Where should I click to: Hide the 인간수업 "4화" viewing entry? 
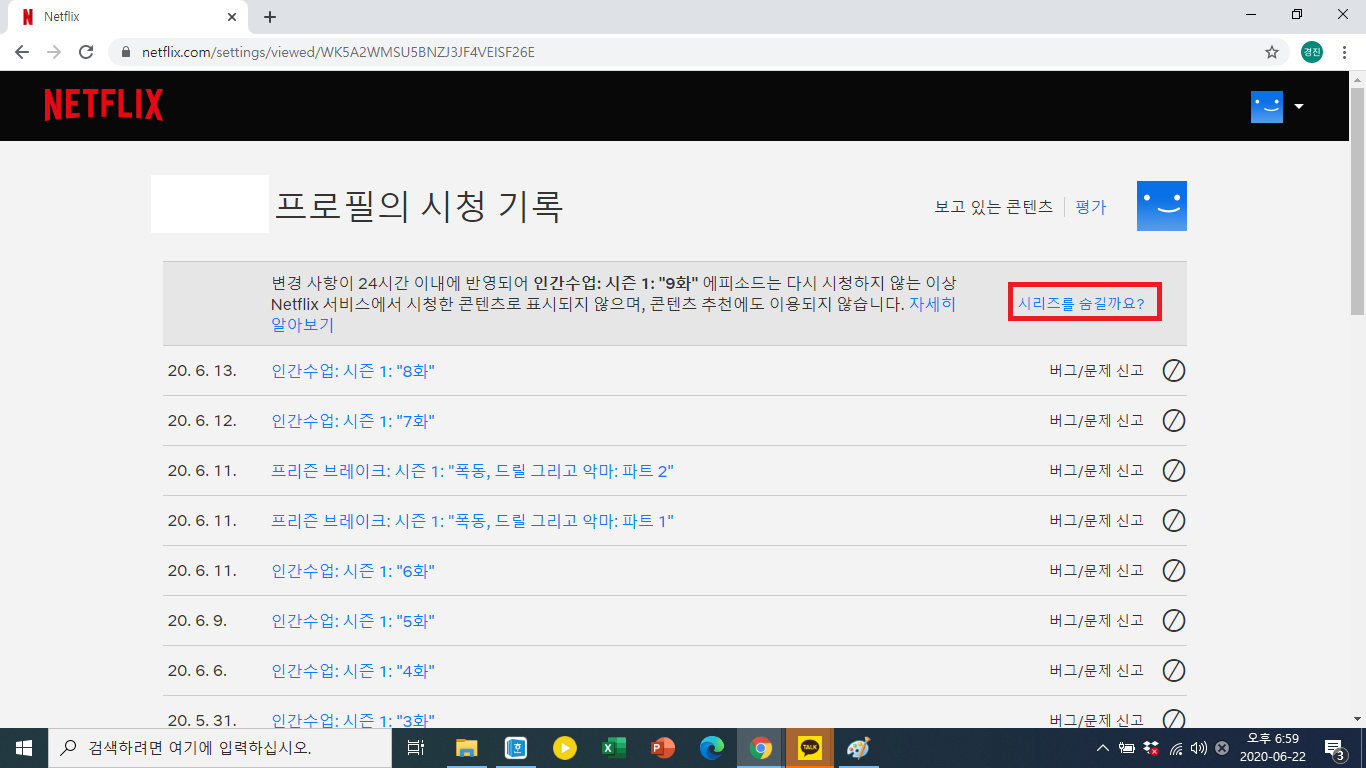[x=1174, y=671]
